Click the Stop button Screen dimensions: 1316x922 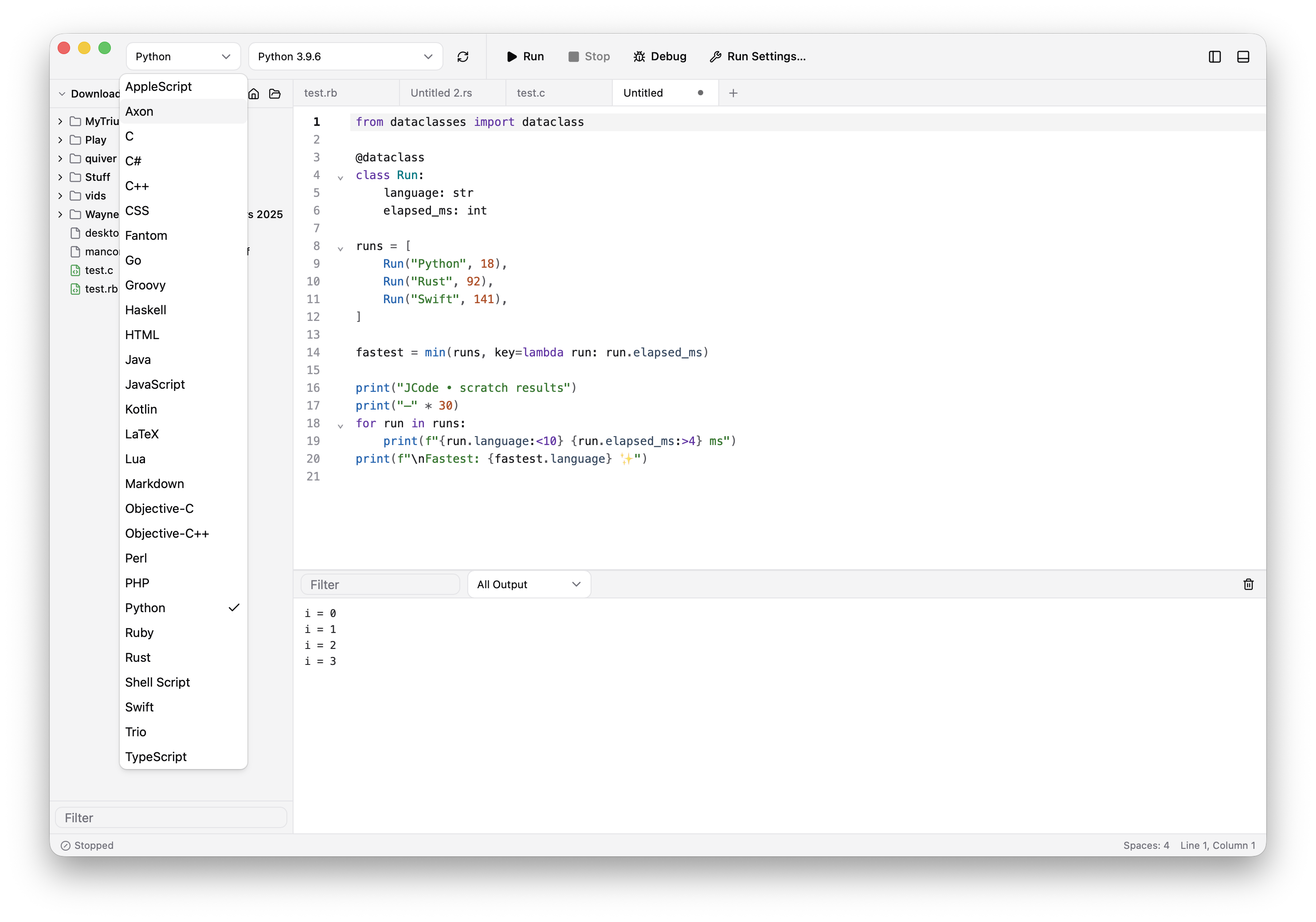(589, 57)
